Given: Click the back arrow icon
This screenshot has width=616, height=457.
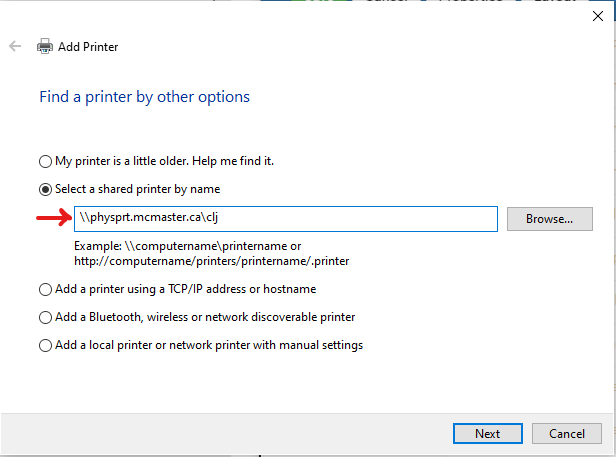Looking at the screenshot, I should pos(15,47).
